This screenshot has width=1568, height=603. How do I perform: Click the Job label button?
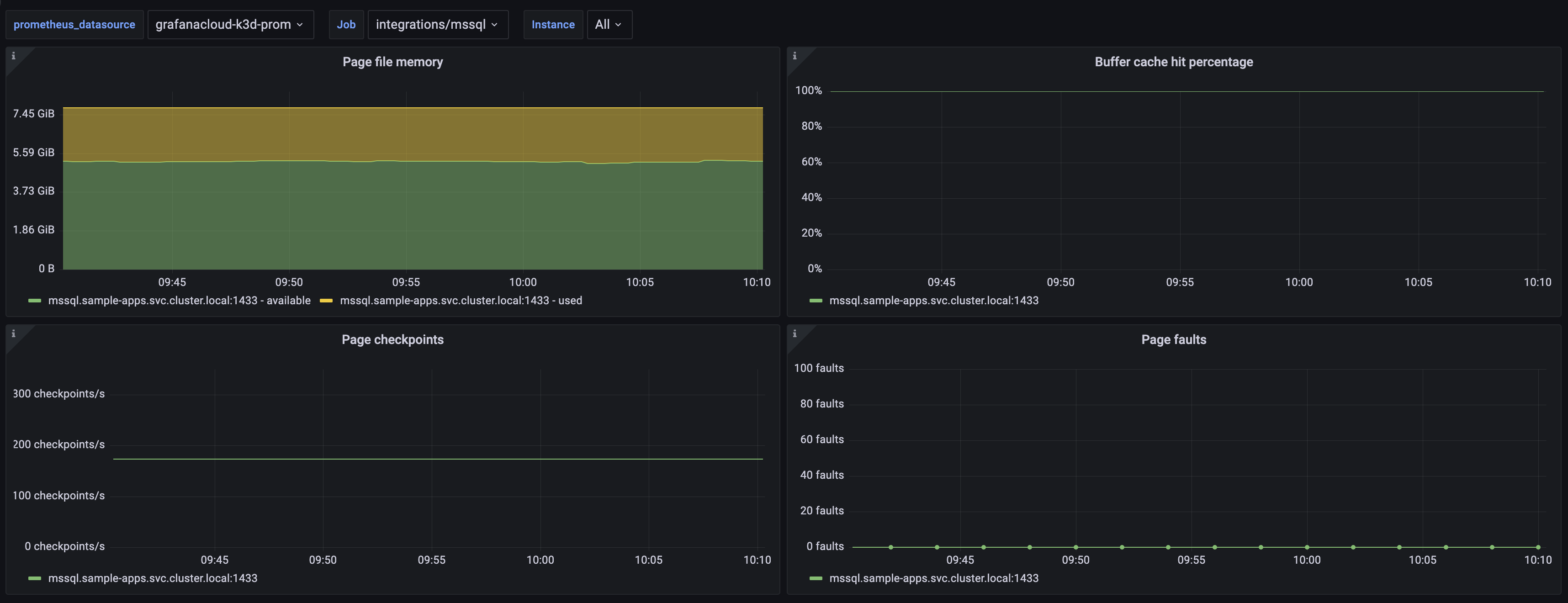click(346, 24)
